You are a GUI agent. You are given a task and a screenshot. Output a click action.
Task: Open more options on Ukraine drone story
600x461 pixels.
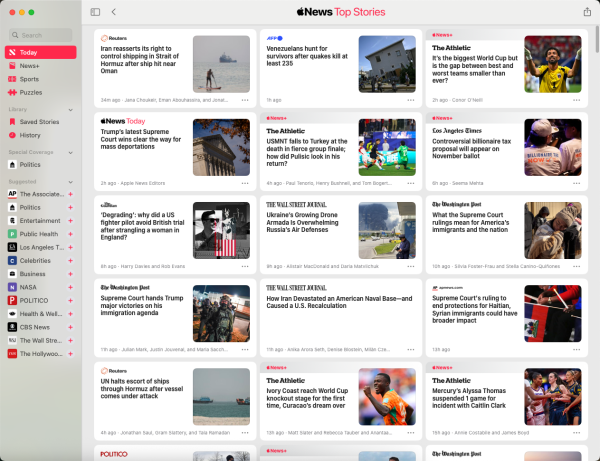[411, 266]
